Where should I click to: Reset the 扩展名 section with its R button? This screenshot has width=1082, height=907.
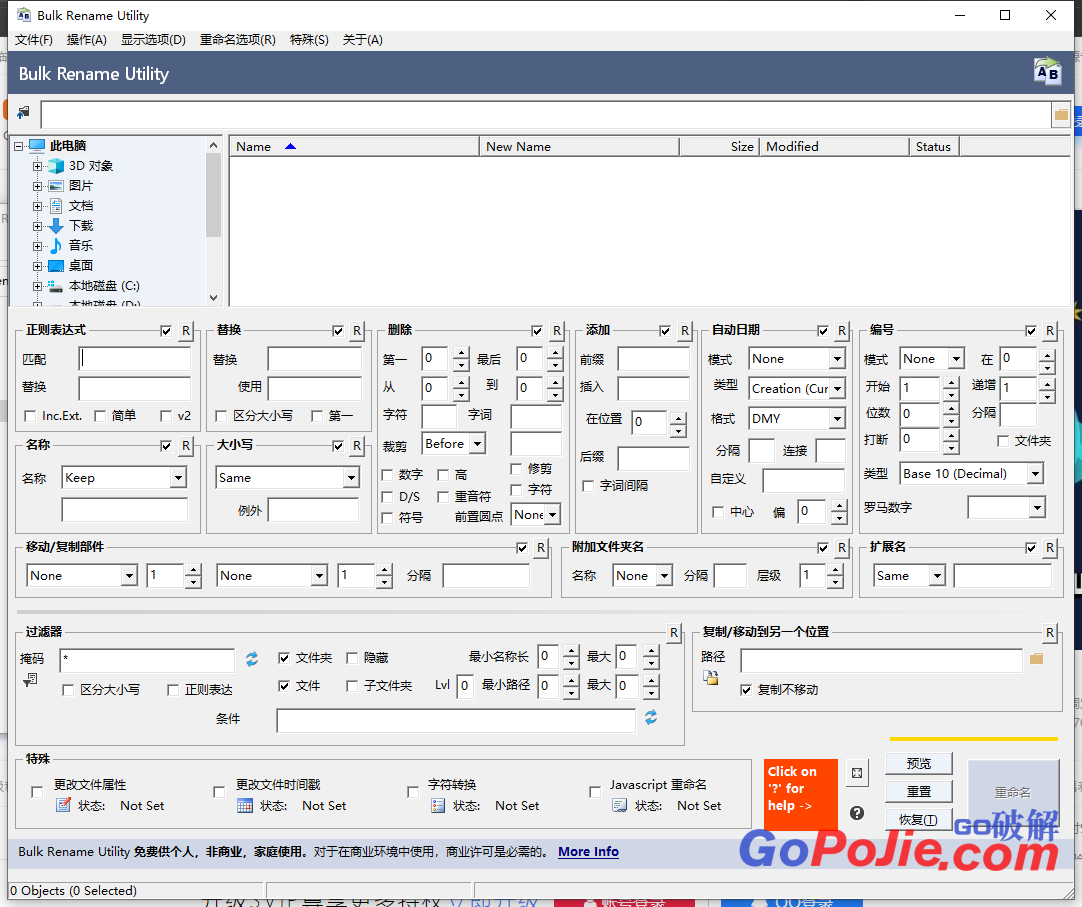tap(1050, 547)
